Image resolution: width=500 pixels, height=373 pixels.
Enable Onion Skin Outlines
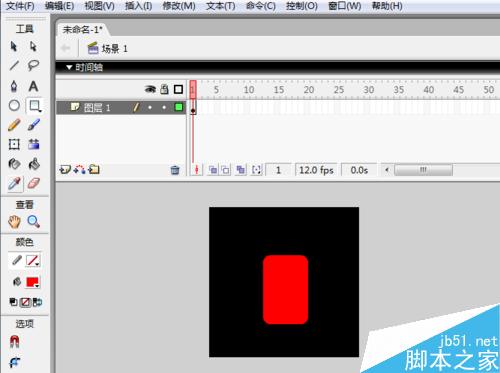pyautogui.click(x=225, y=170)
